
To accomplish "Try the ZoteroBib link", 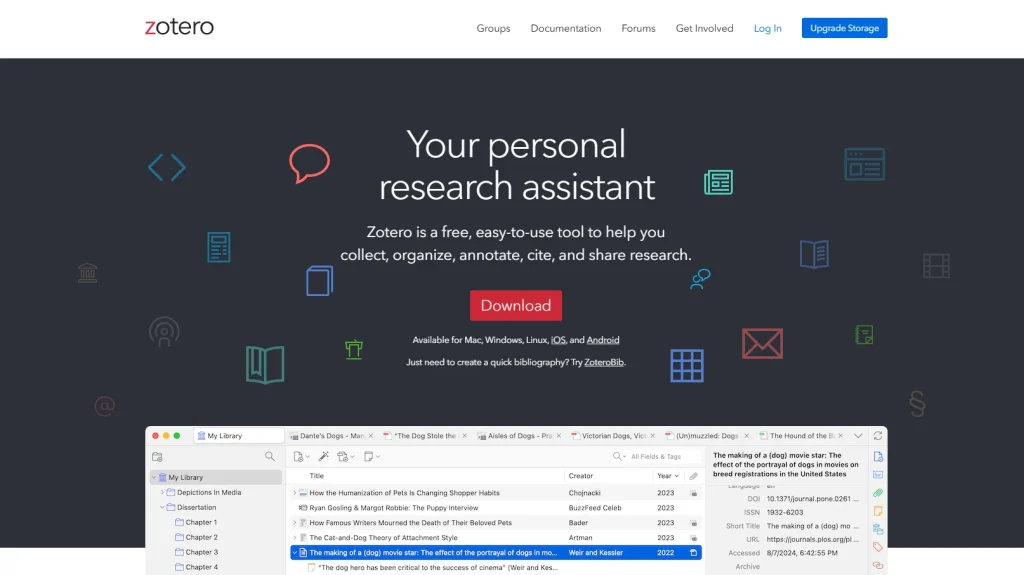I will [603, 362].
